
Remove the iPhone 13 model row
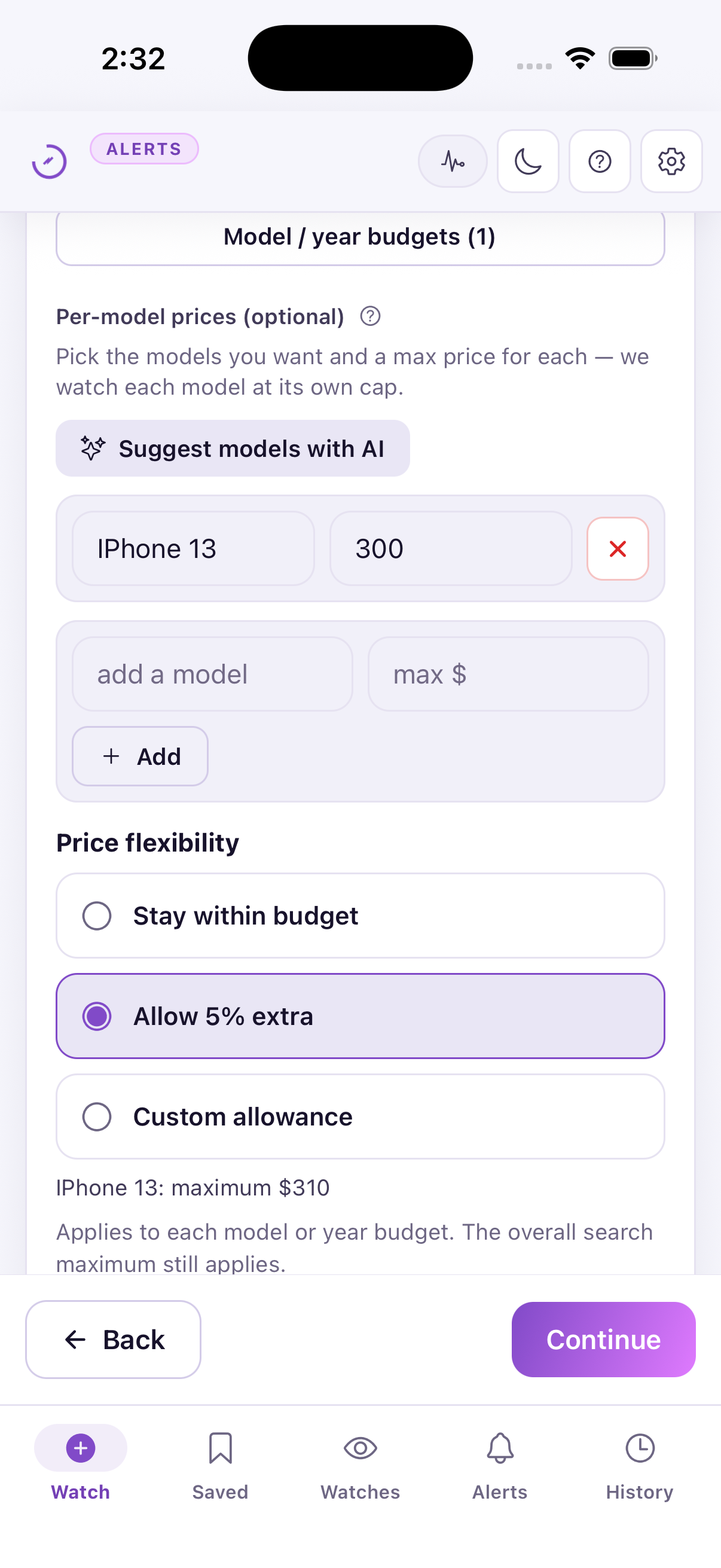tap(618, 548)
